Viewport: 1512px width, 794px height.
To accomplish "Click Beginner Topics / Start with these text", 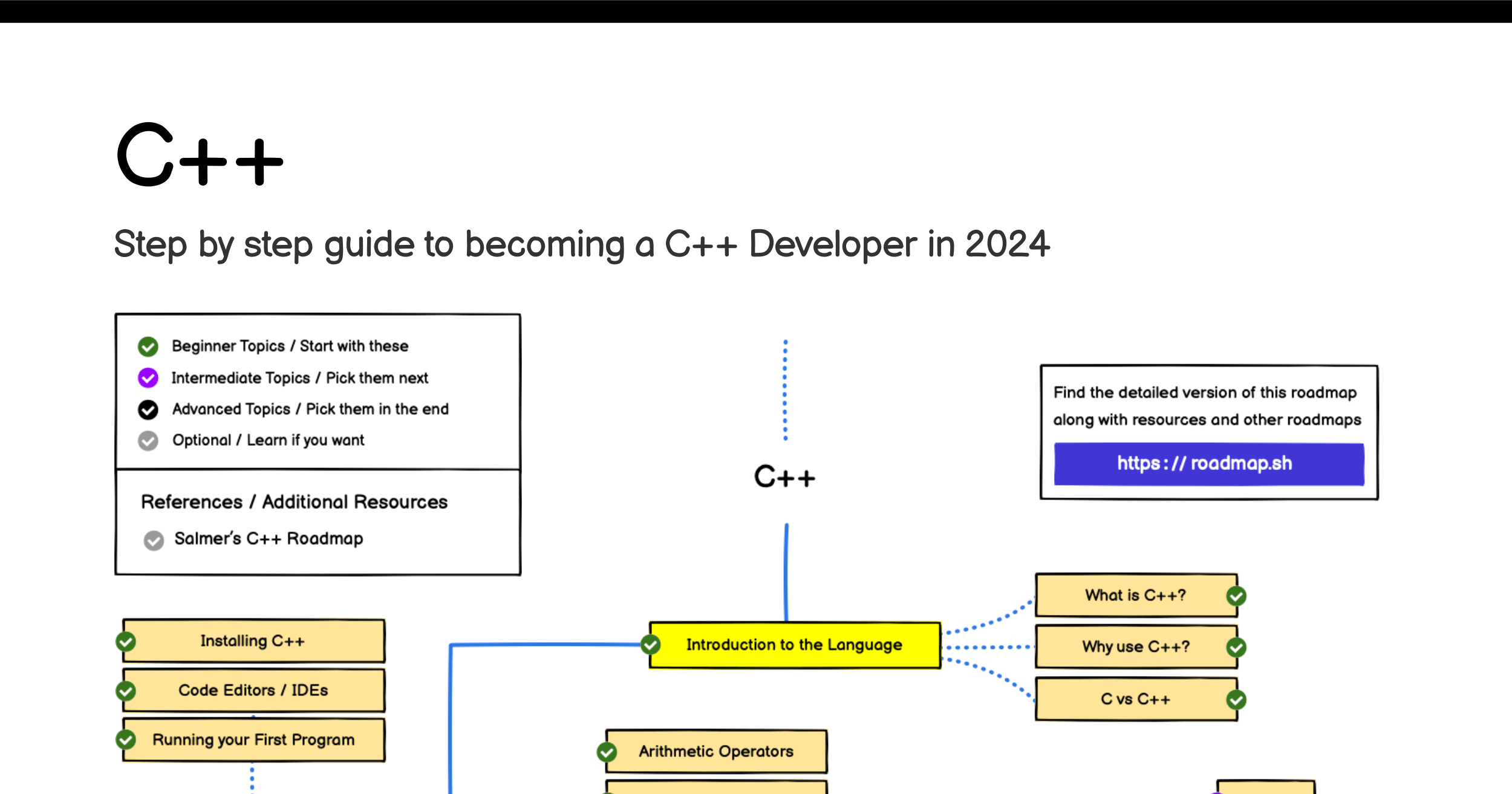I will coord(290,346).
